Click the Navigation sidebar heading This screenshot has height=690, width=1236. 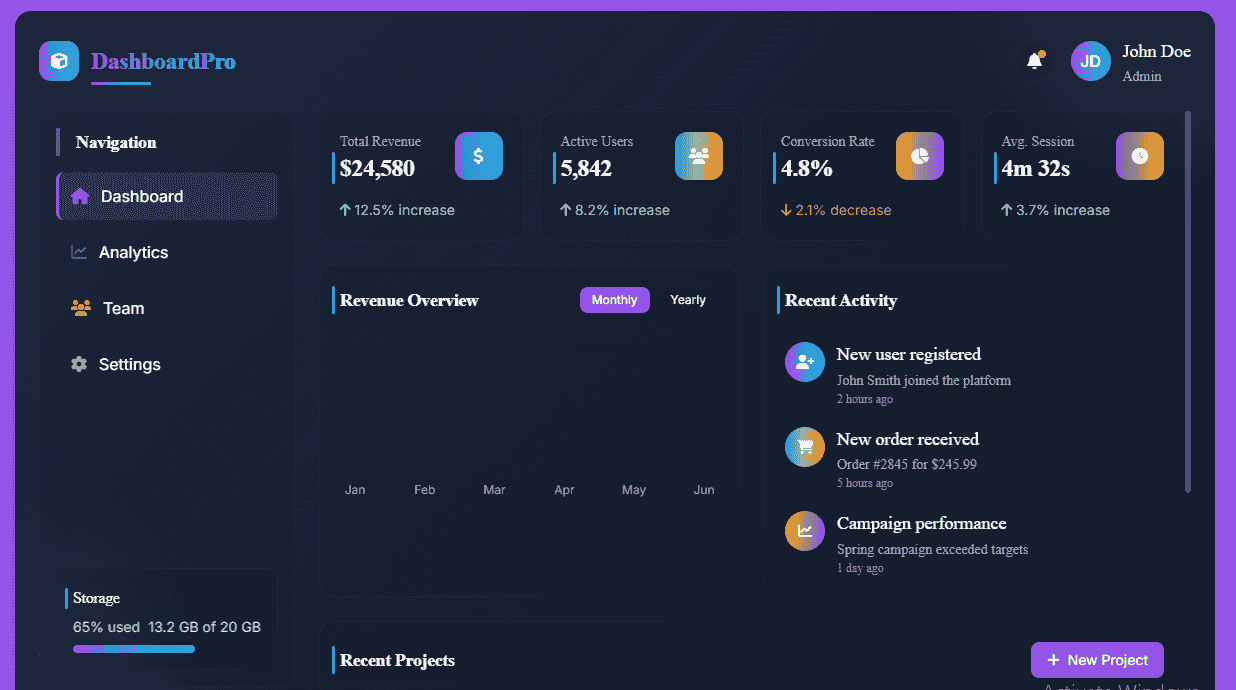point(116,142)
